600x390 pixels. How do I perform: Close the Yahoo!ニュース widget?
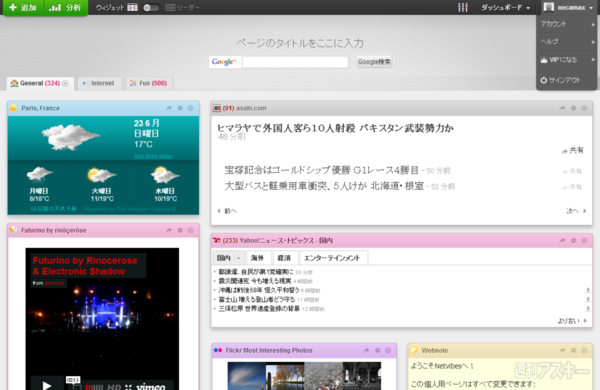[584, 241]
